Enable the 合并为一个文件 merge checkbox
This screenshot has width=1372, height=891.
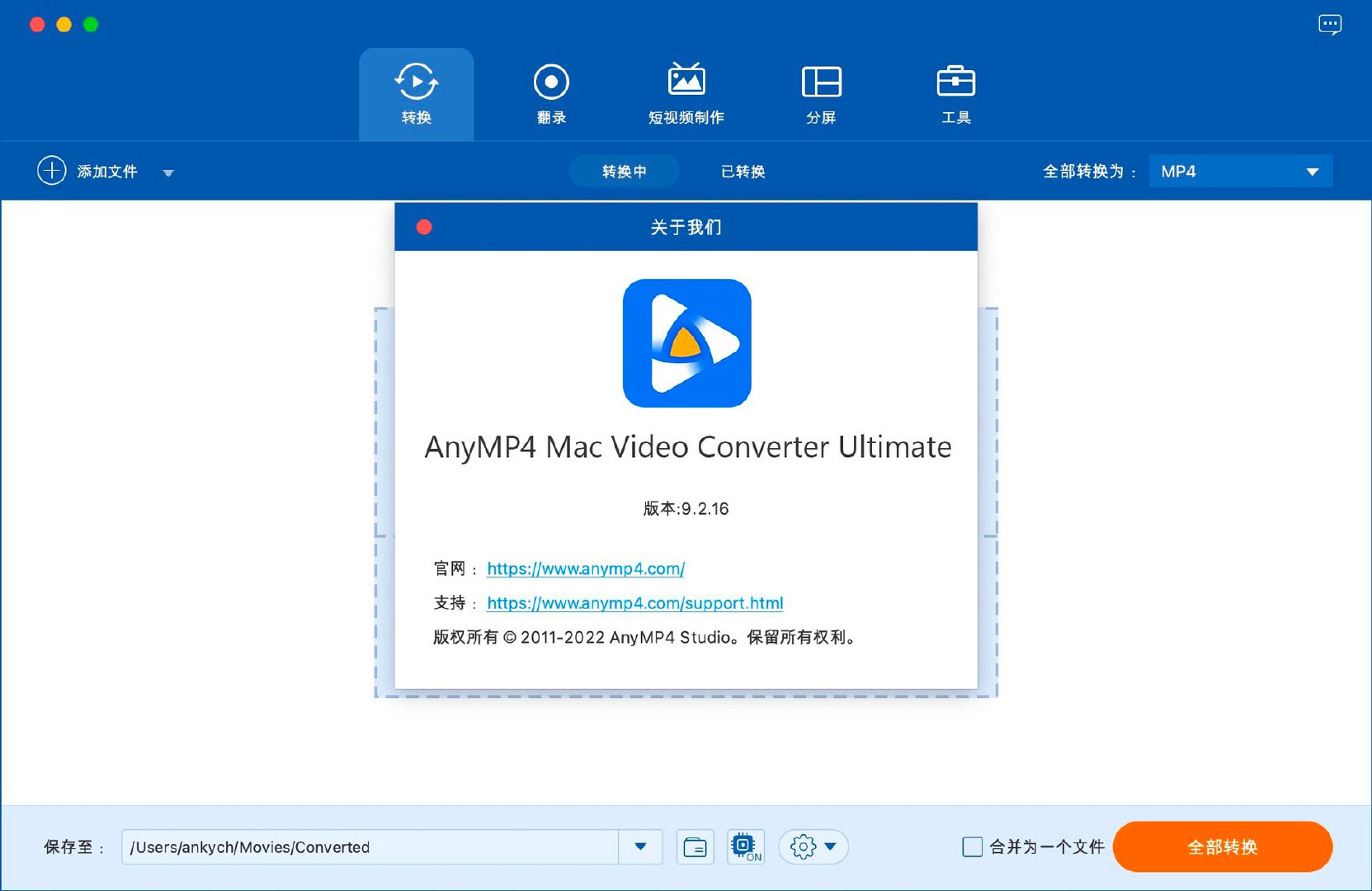click(x=974, y=846)
